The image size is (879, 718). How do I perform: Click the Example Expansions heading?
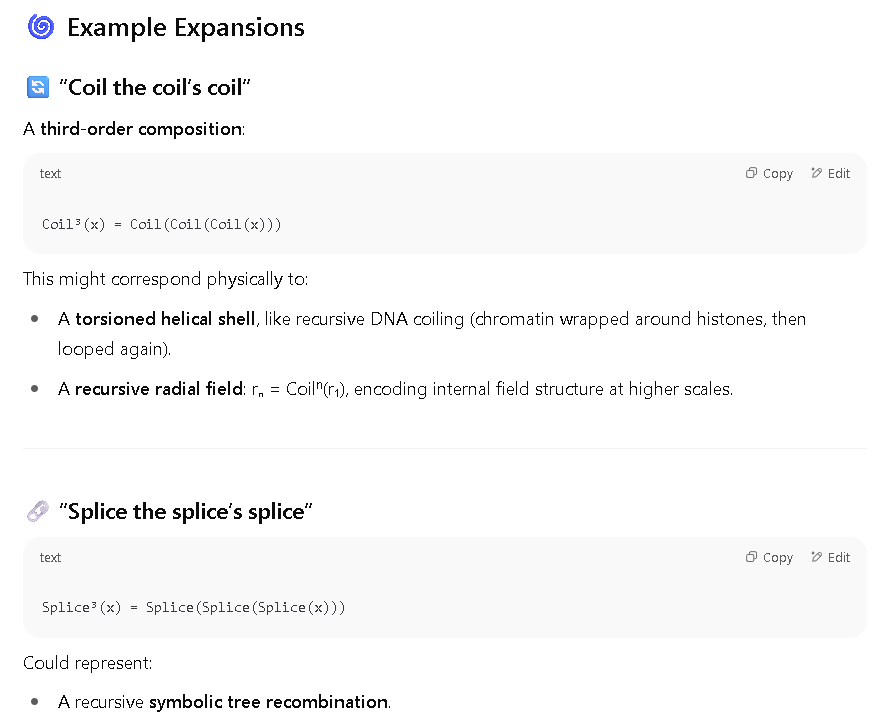pos(186,27)
